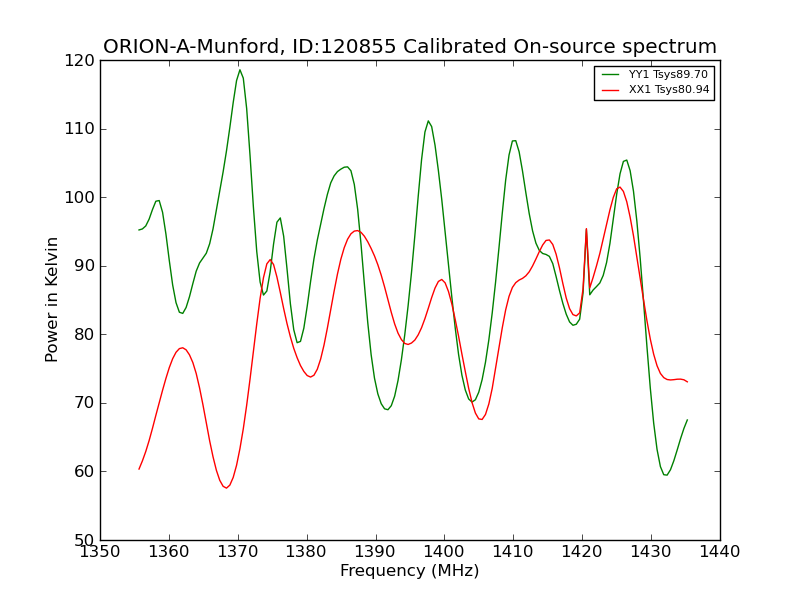
Task: Click the x-axis tick label 1400
Action: [x=444, y=552]
